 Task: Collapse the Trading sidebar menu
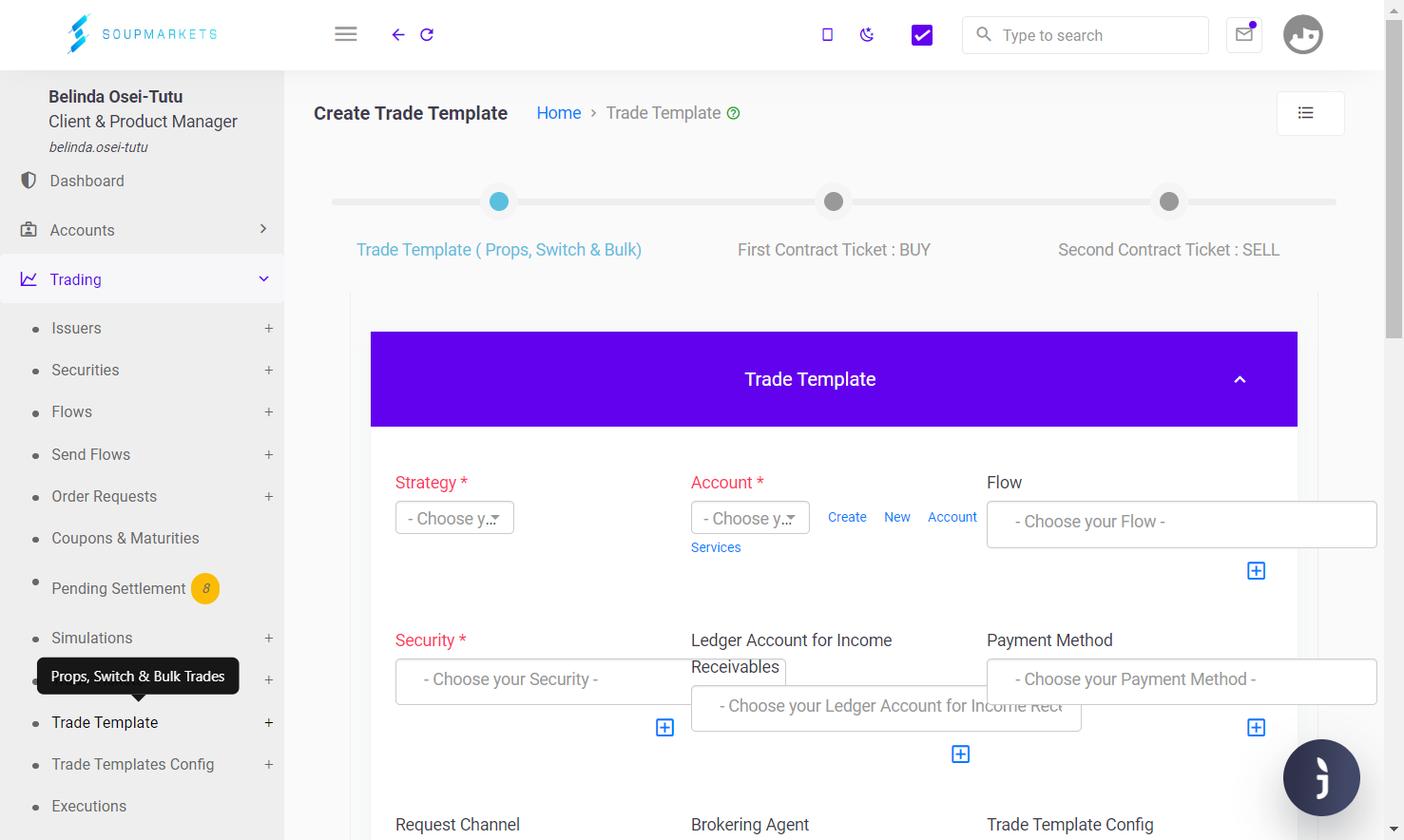(143, 278)
